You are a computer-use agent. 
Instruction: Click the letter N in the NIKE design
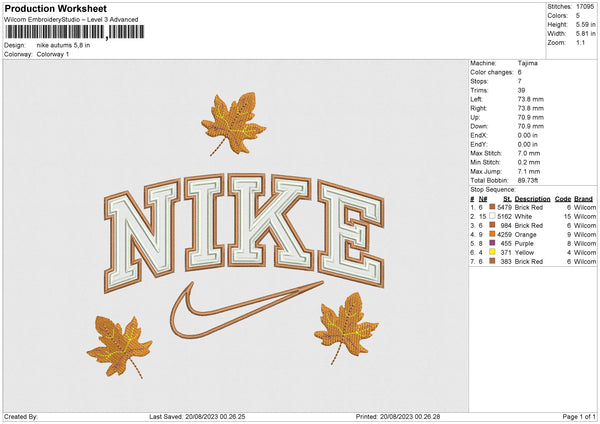click(x=142, y=236)
